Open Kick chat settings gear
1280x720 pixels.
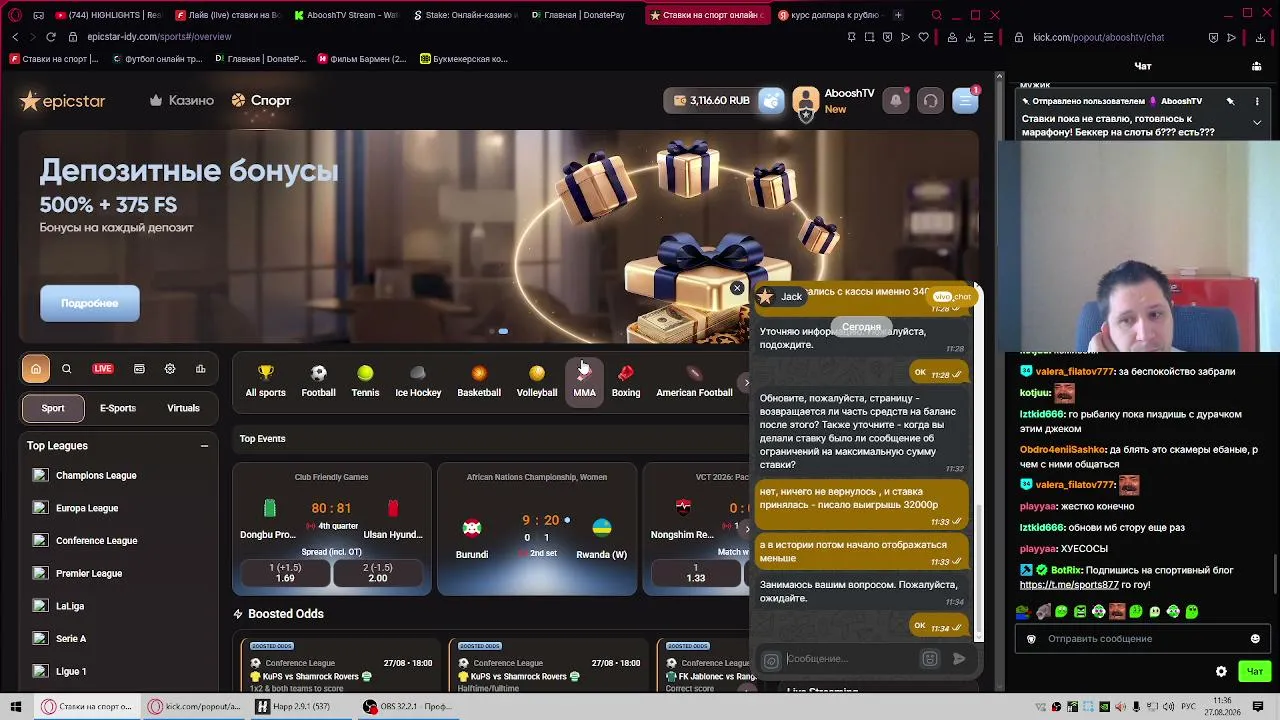[x=1221, y=672]
